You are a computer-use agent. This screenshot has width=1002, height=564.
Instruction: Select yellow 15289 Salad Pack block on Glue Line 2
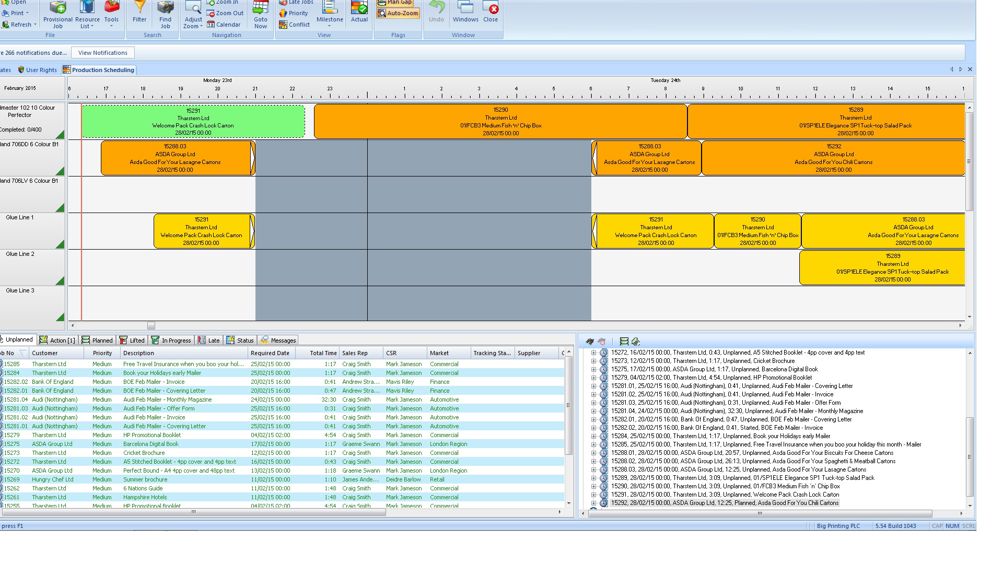pyautogui.click(x=882, y=267)
